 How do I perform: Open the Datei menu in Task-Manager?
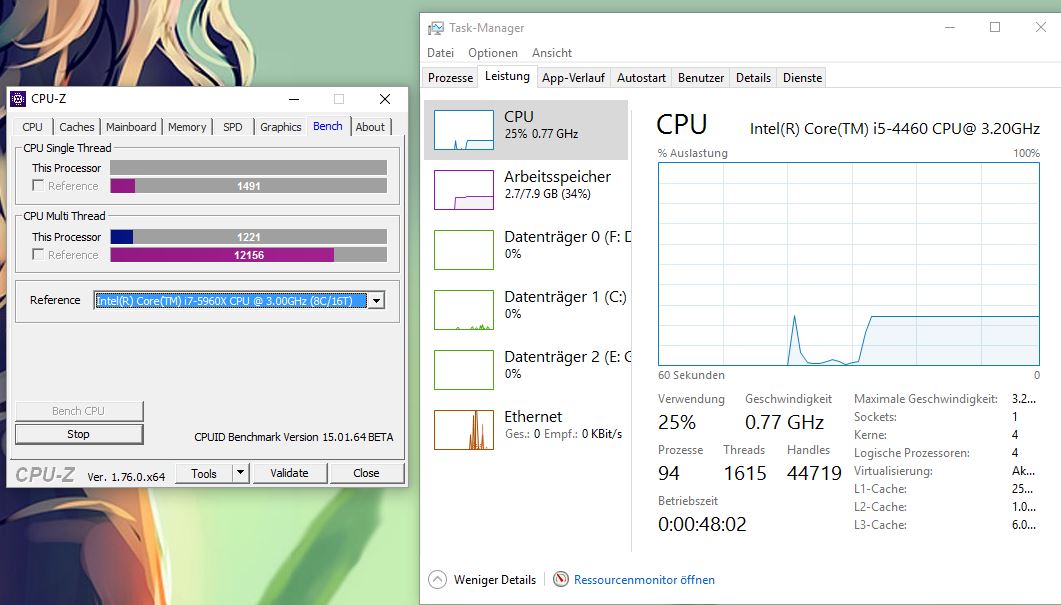[441, 53]
